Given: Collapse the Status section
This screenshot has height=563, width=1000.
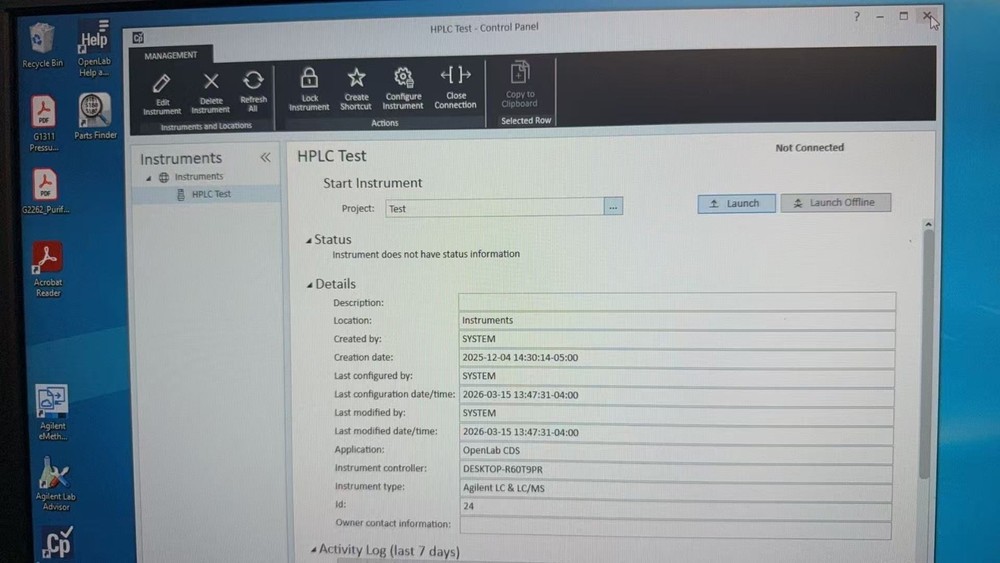Looking at the screenshot, I should pyautogui.click(x=309, y=240).
